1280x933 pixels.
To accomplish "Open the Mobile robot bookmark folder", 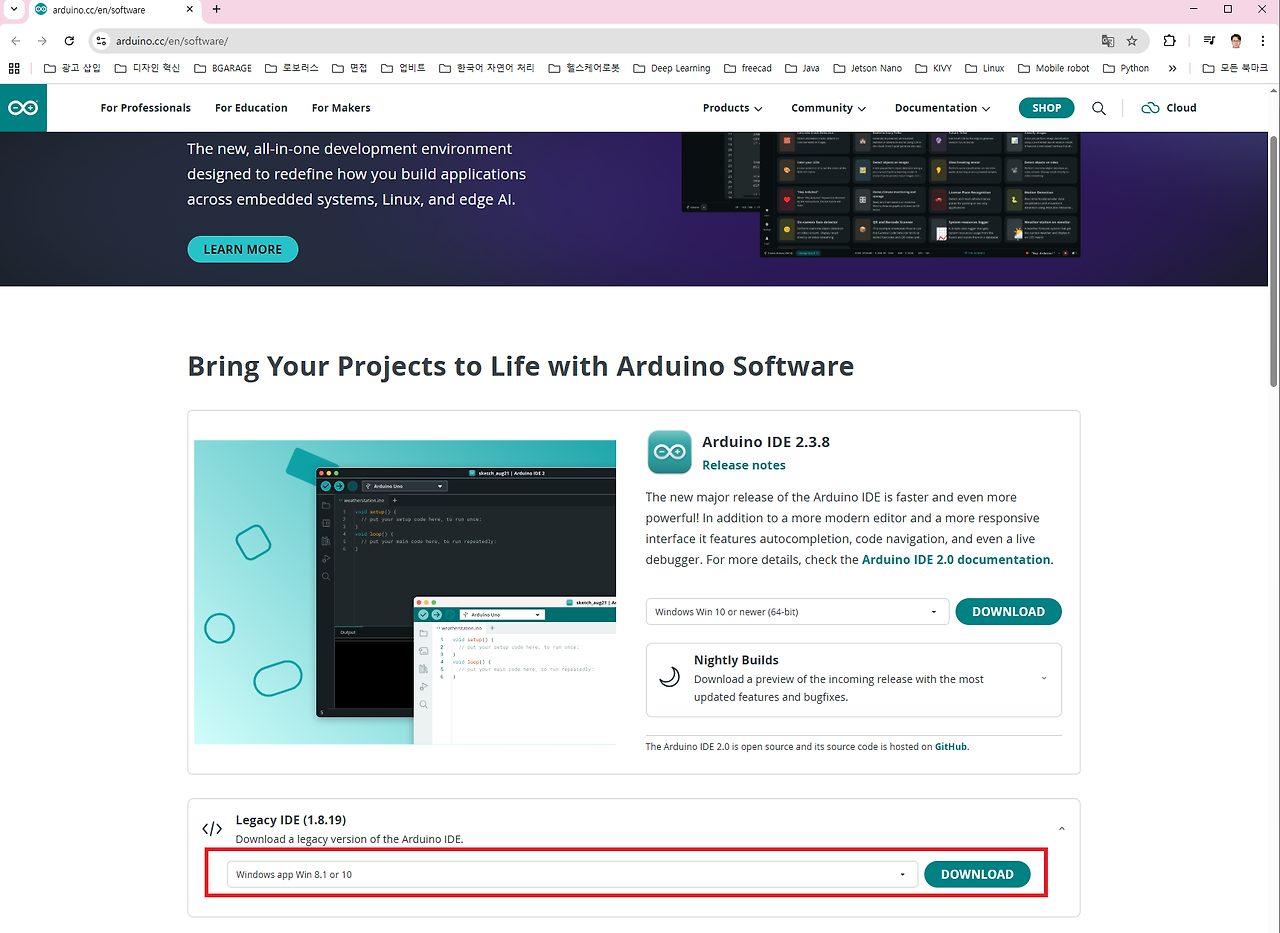I will click(x=1053, y=68).
